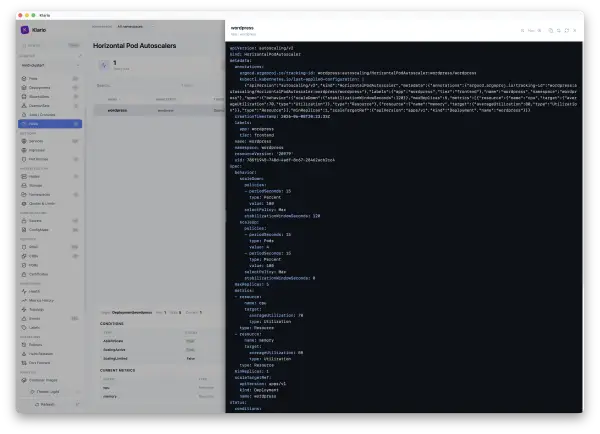The height and width of the screenshot is (434, 600).
Task: Click the minReplicas: 1 line
Action: coord(252,371)
